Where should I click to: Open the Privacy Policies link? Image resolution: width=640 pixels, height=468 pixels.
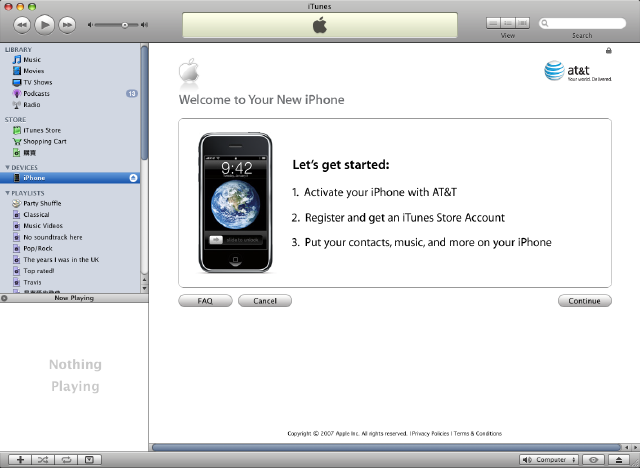[430, 433]
